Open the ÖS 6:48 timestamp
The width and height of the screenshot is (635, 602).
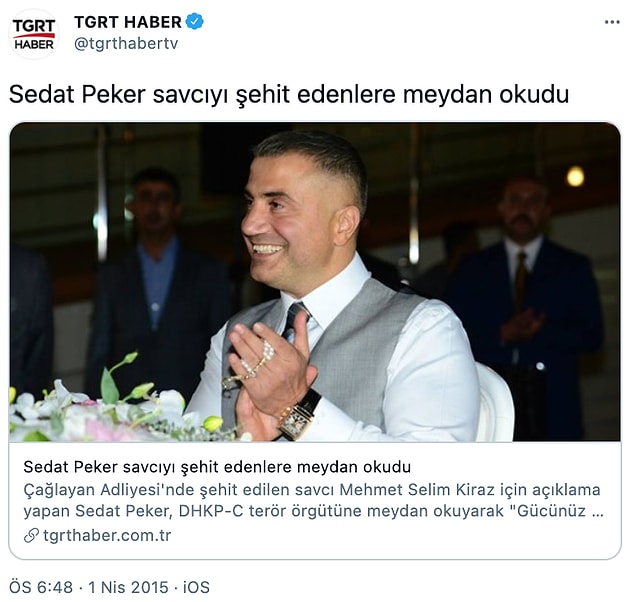pyautogui.click(x=41, y=587)
